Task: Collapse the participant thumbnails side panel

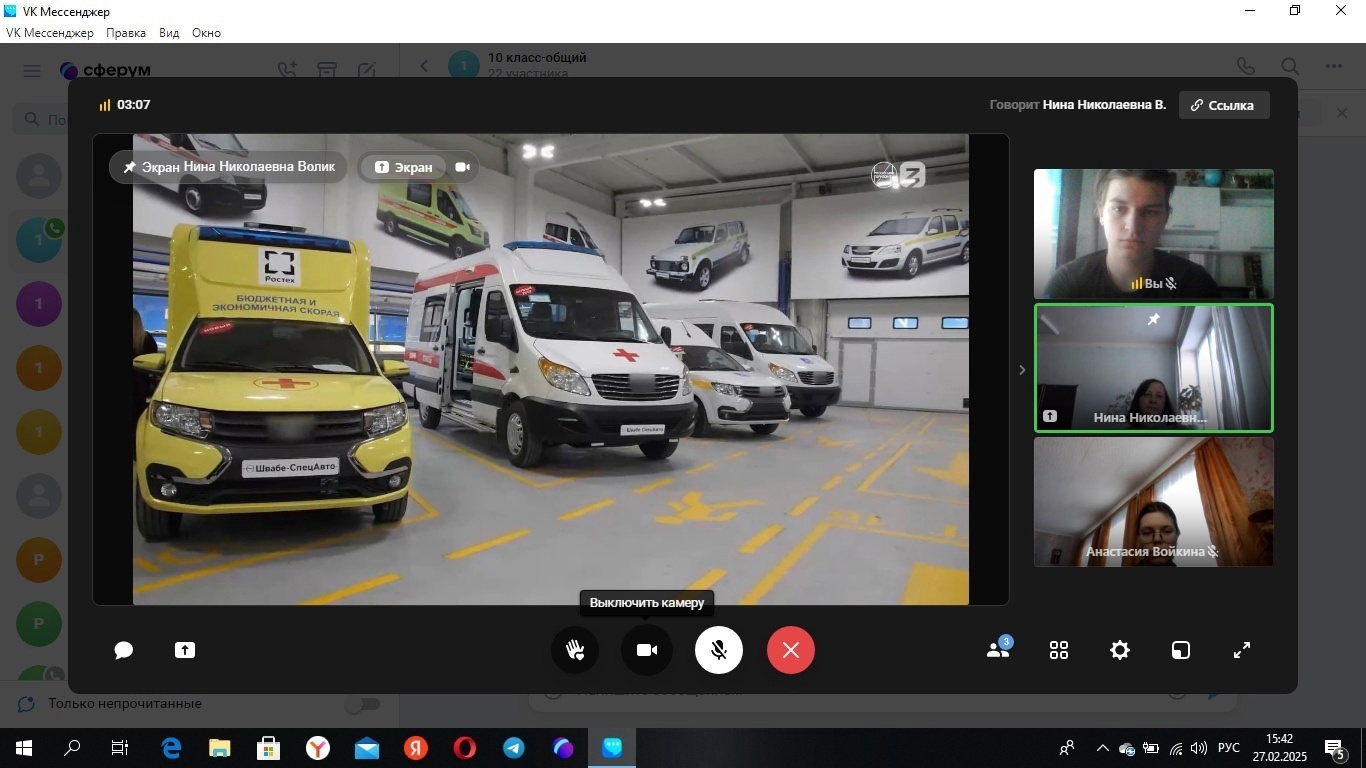Action: (x=1021, y=370)
